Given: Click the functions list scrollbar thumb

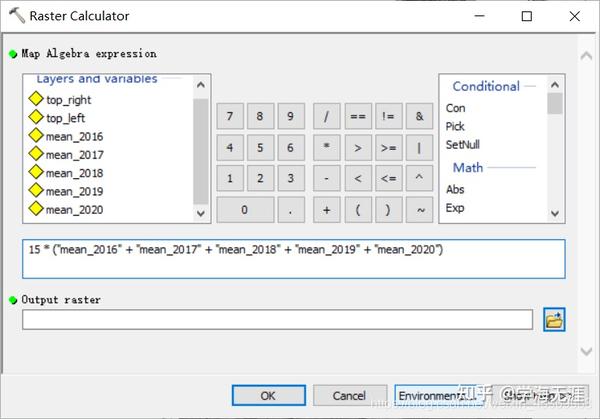Looking at the screenshot, I should [554, 103].
